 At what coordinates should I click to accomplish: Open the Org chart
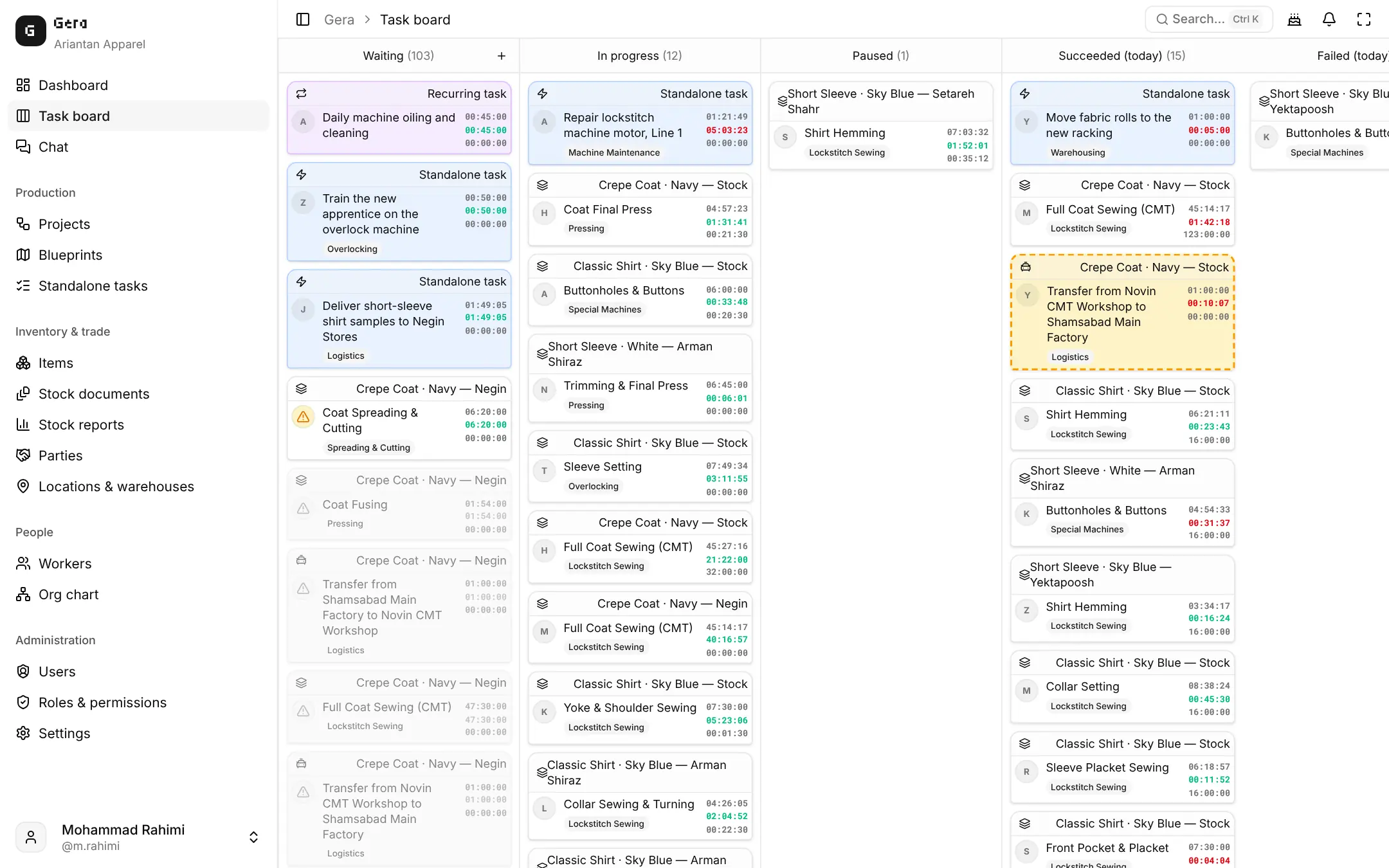(x=139, y=594)
